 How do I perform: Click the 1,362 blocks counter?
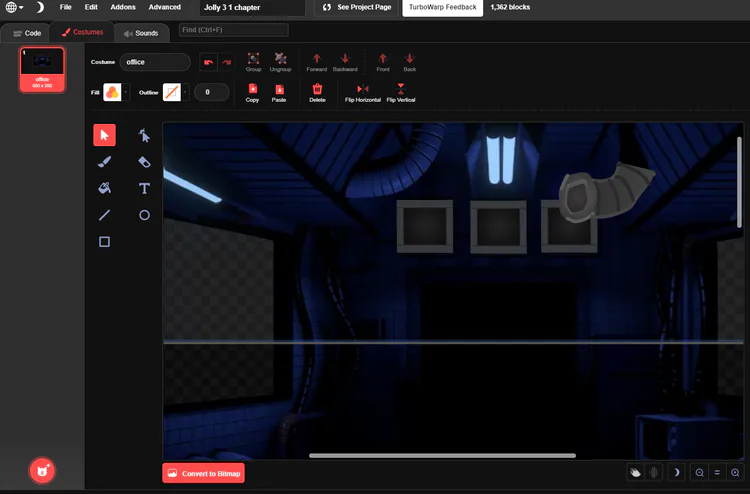510,7
